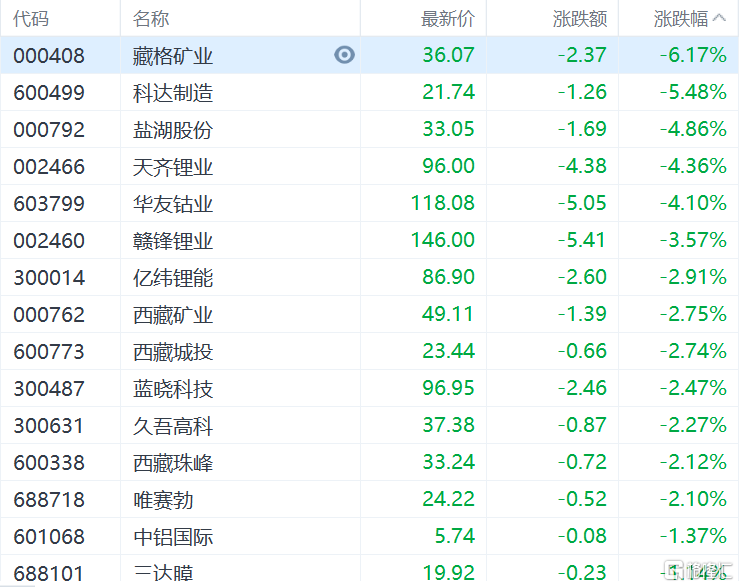Select stock code 300487

49,389
